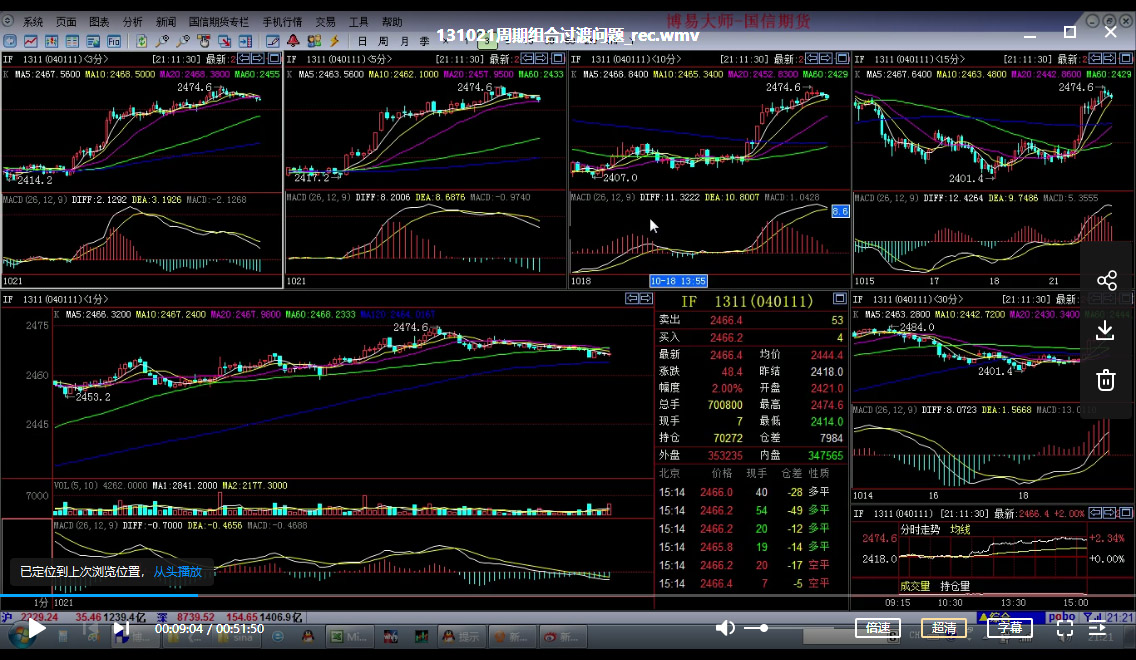The width and height of the screenshot is (1136, 660).
Task: Play the video
Action: click(x=36, y=629)
